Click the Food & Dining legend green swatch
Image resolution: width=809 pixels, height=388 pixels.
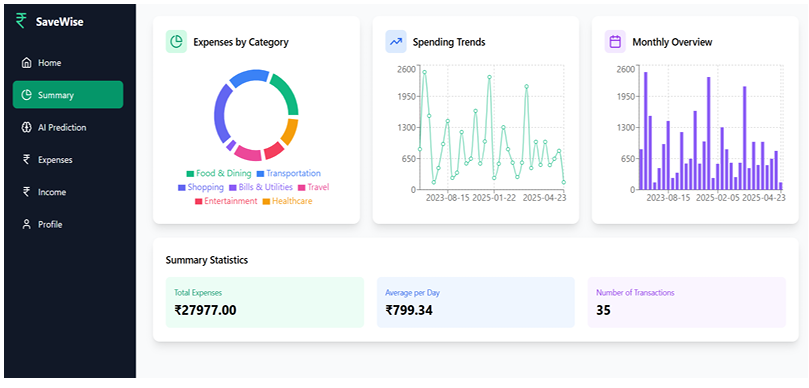190,174
